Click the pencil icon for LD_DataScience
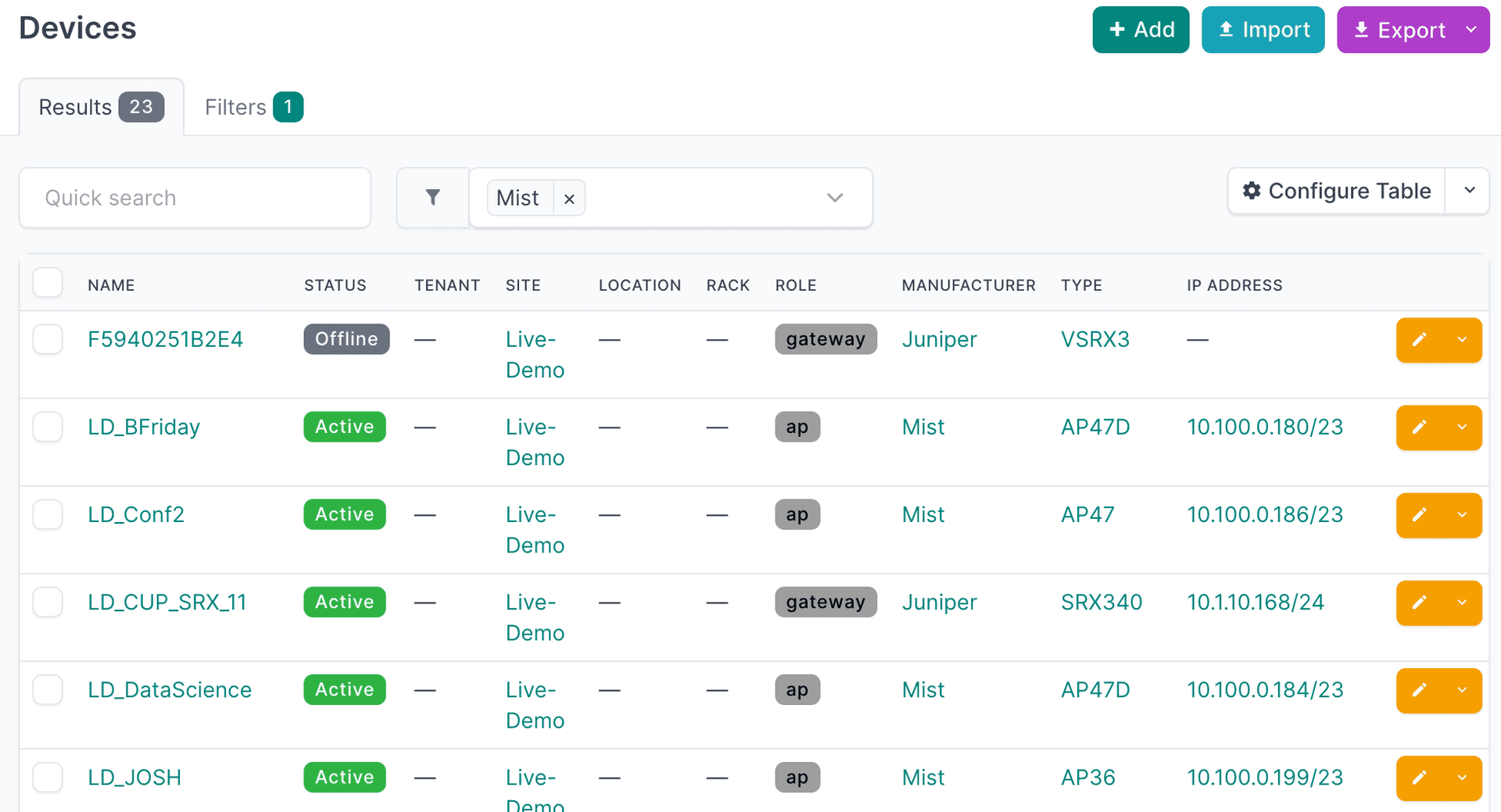 tap(1419, 690)
